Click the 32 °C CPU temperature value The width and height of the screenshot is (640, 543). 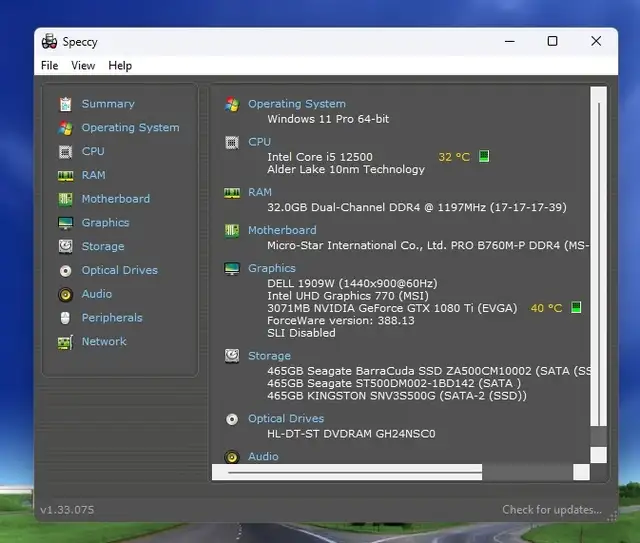pos(454,157)
